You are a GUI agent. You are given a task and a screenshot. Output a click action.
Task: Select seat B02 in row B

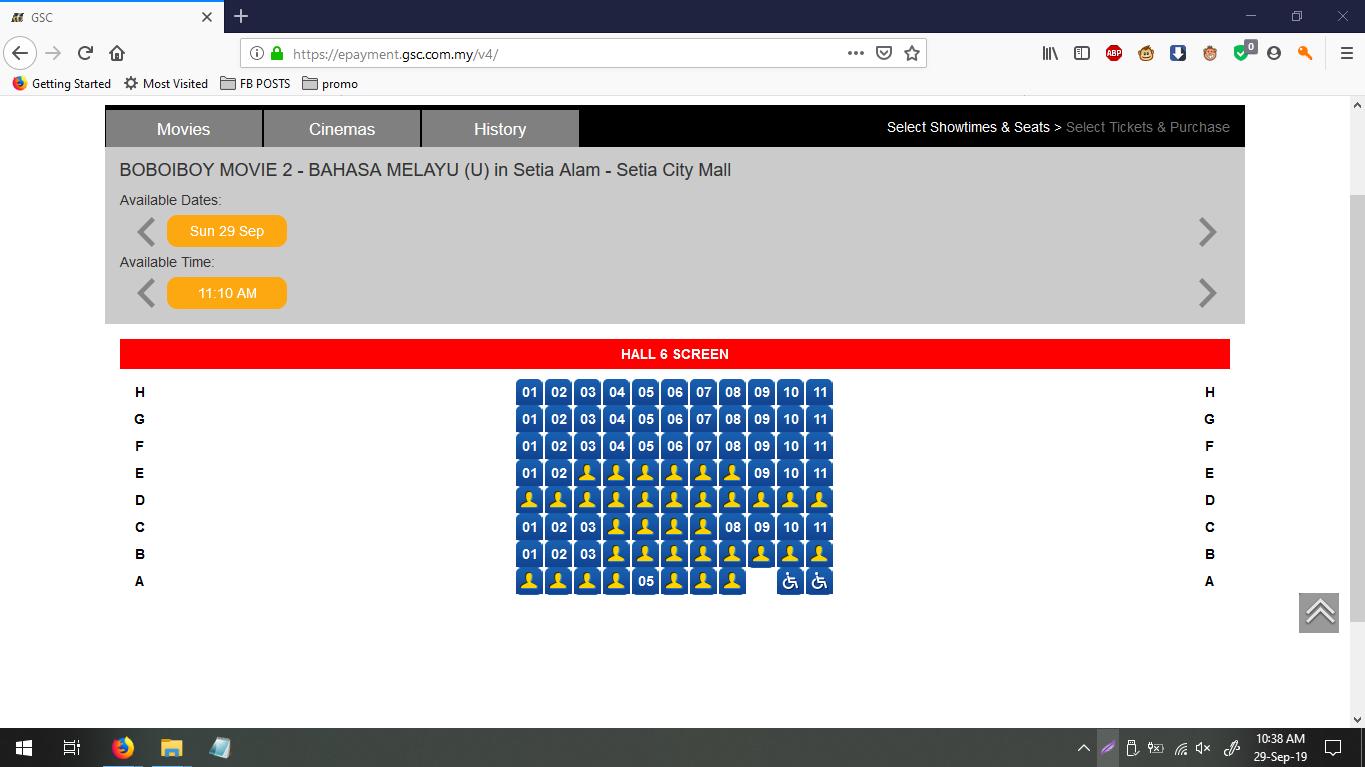coord(559,554)
